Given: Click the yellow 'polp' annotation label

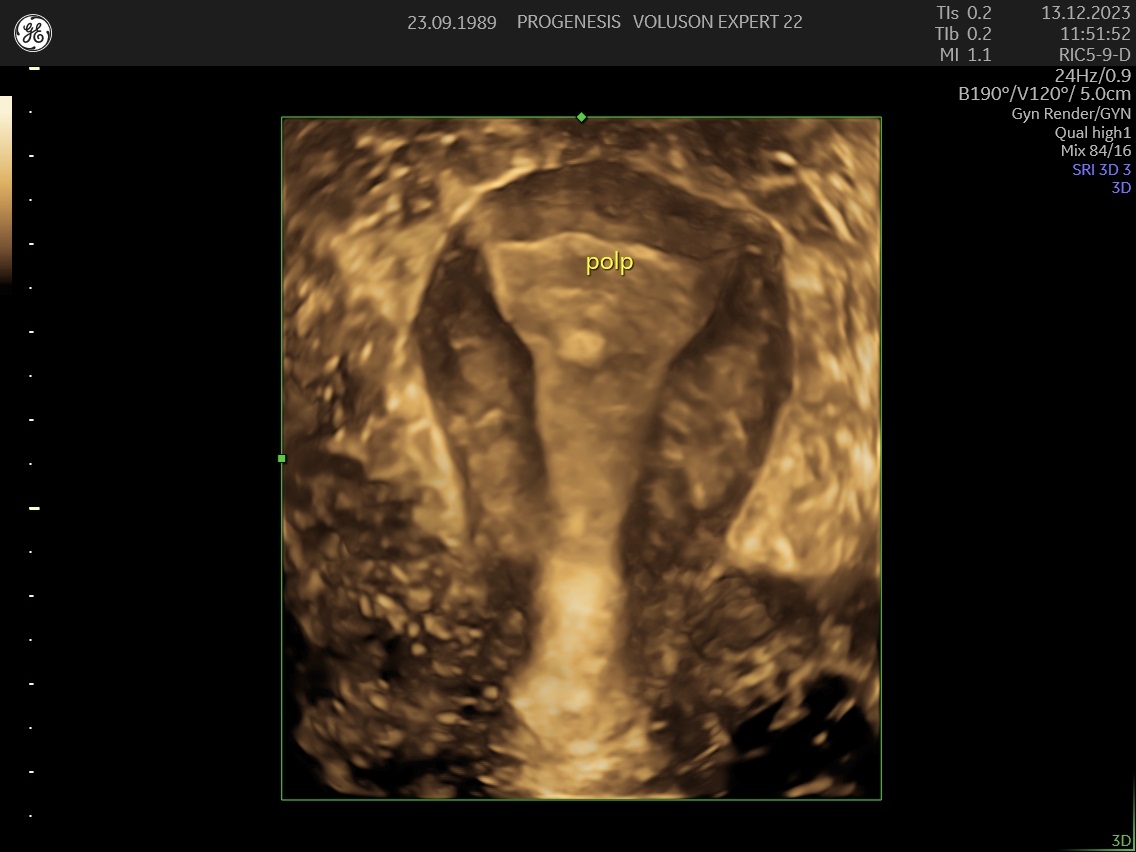Looking at the screenshot, I should [x=609, y=263].
